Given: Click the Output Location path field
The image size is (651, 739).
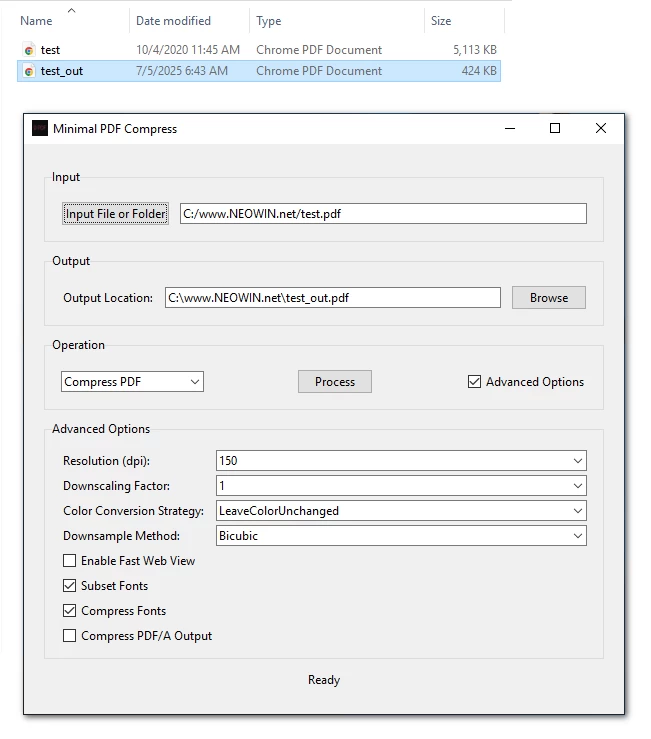Looking at the screenshot, I should tap(333, 297).
